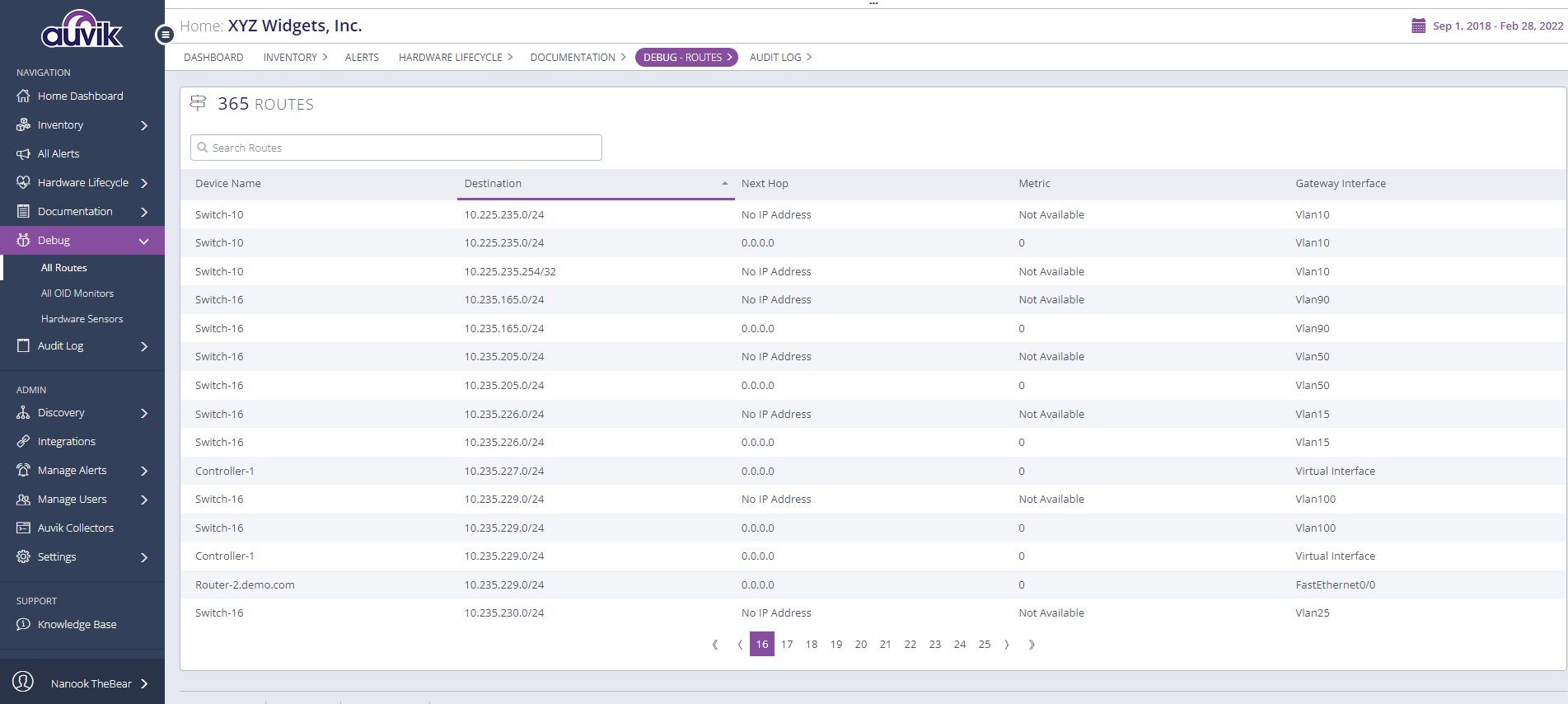Open Hardware Sensors page

click(x=82, y=319)
